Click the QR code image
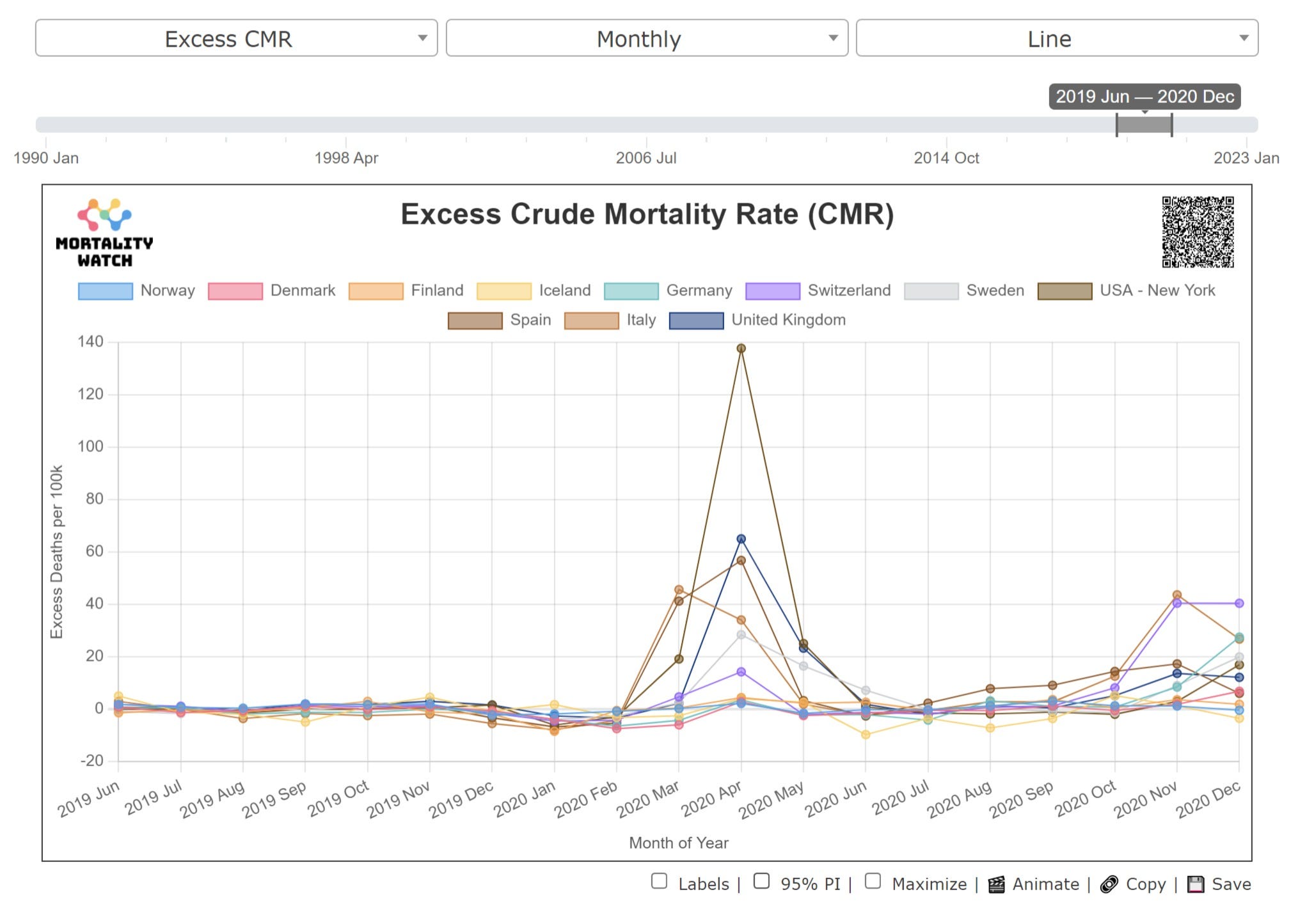 pos(1198,232)
